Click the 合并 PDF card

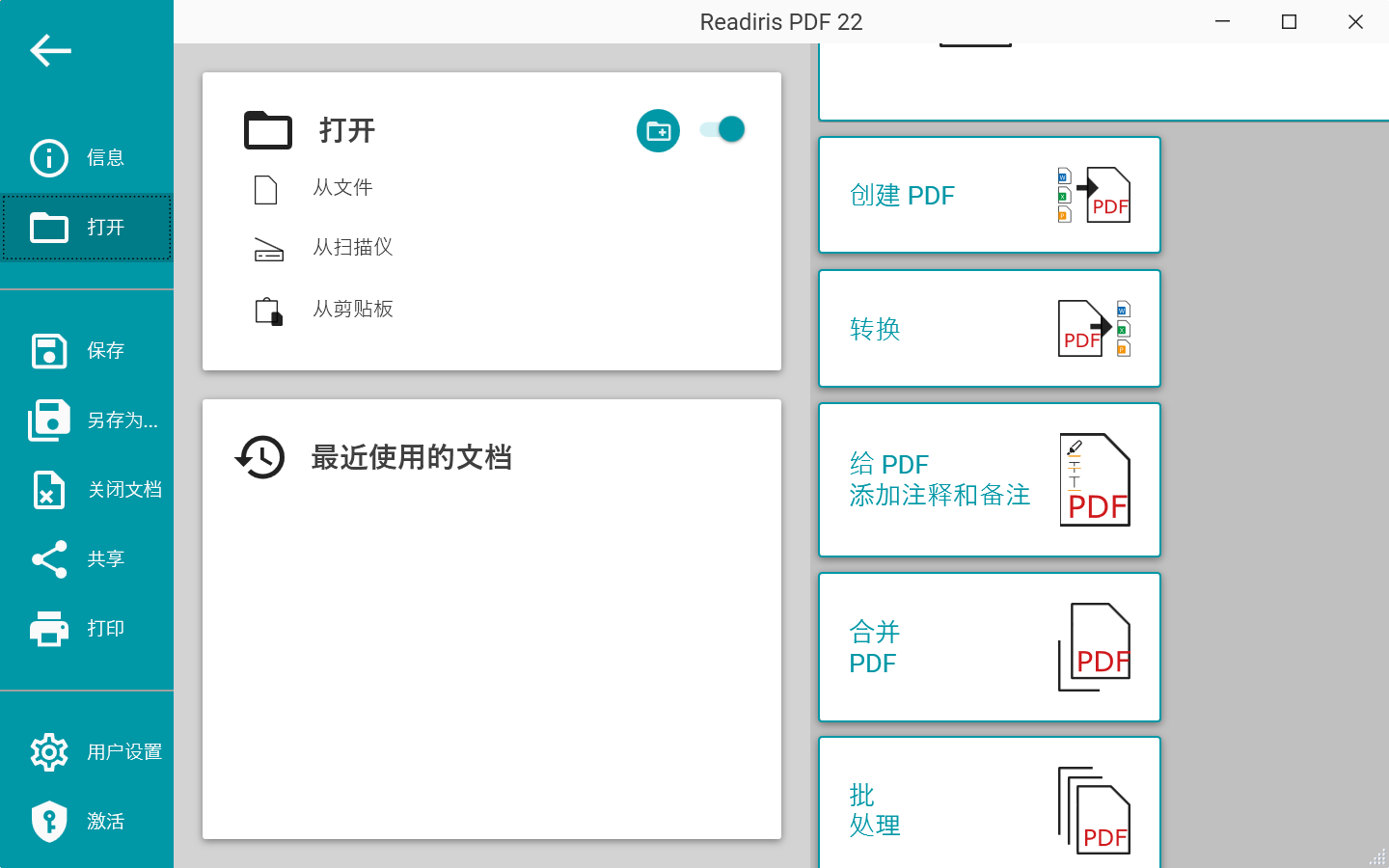point(990,647)
